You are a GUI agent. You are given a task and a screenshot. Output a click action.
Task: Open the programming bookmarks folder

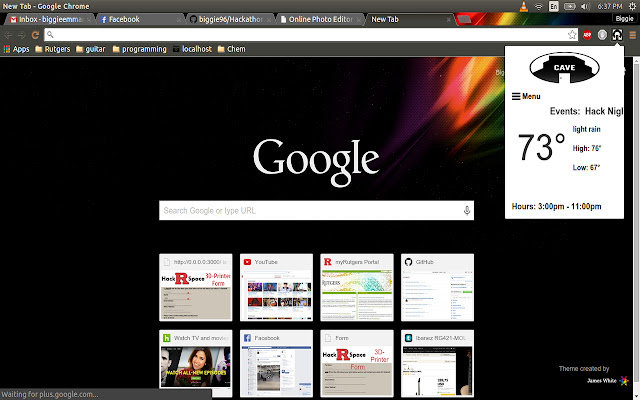(137, 48)
